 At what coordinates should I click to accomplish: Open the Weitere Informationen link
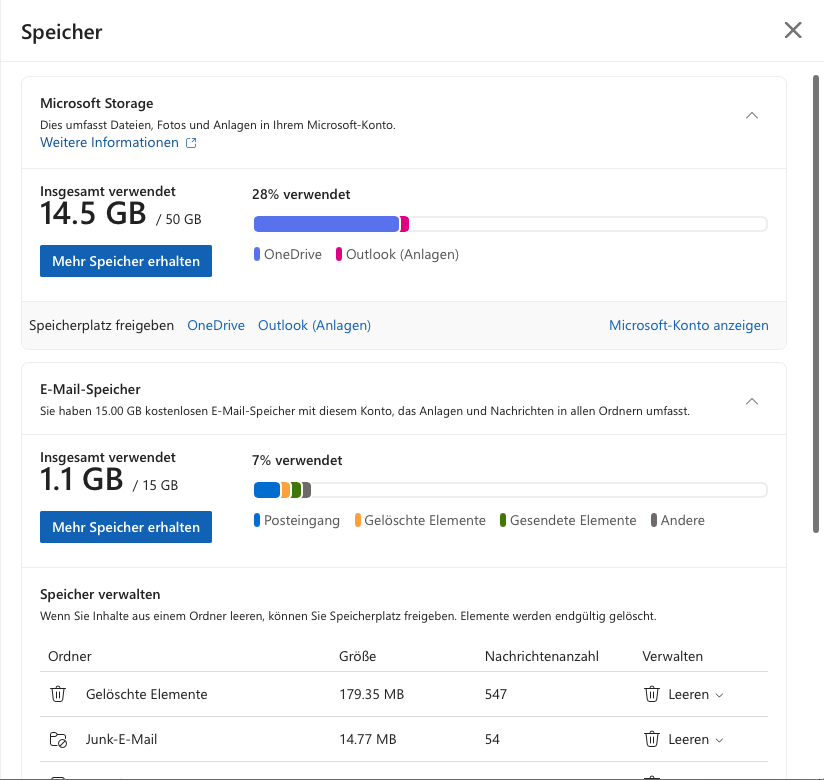[x=109, y=142]
